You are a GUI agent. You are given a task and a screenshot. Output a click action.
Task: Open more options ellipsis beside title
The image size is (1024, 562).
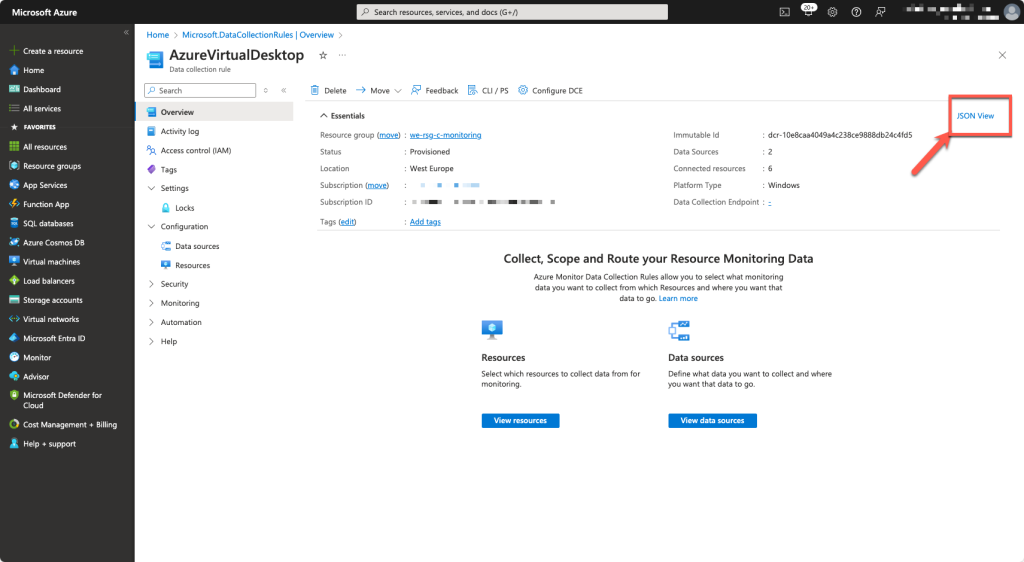(x=342, y=55)
